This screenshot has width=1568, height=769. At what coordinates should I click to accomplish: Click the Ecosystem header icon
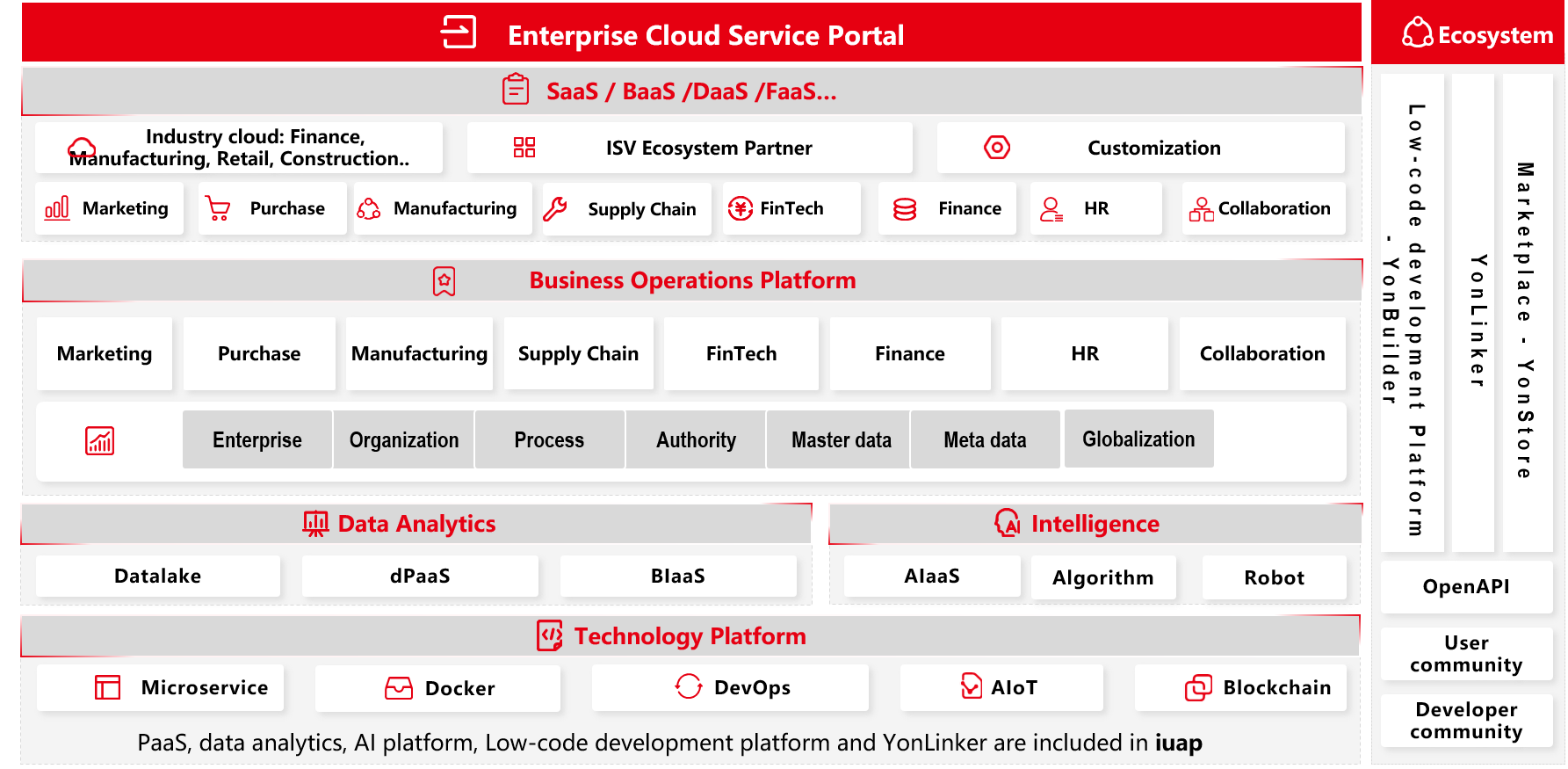click(x=1417, y=33)
